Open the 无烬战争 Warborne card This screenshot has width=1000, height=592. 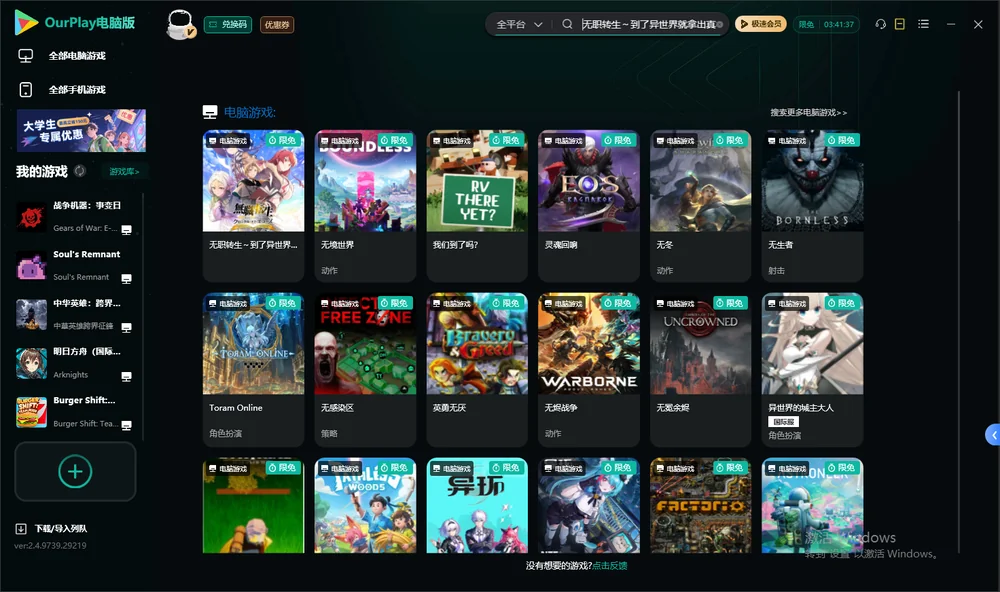click(x=589, y=369)
